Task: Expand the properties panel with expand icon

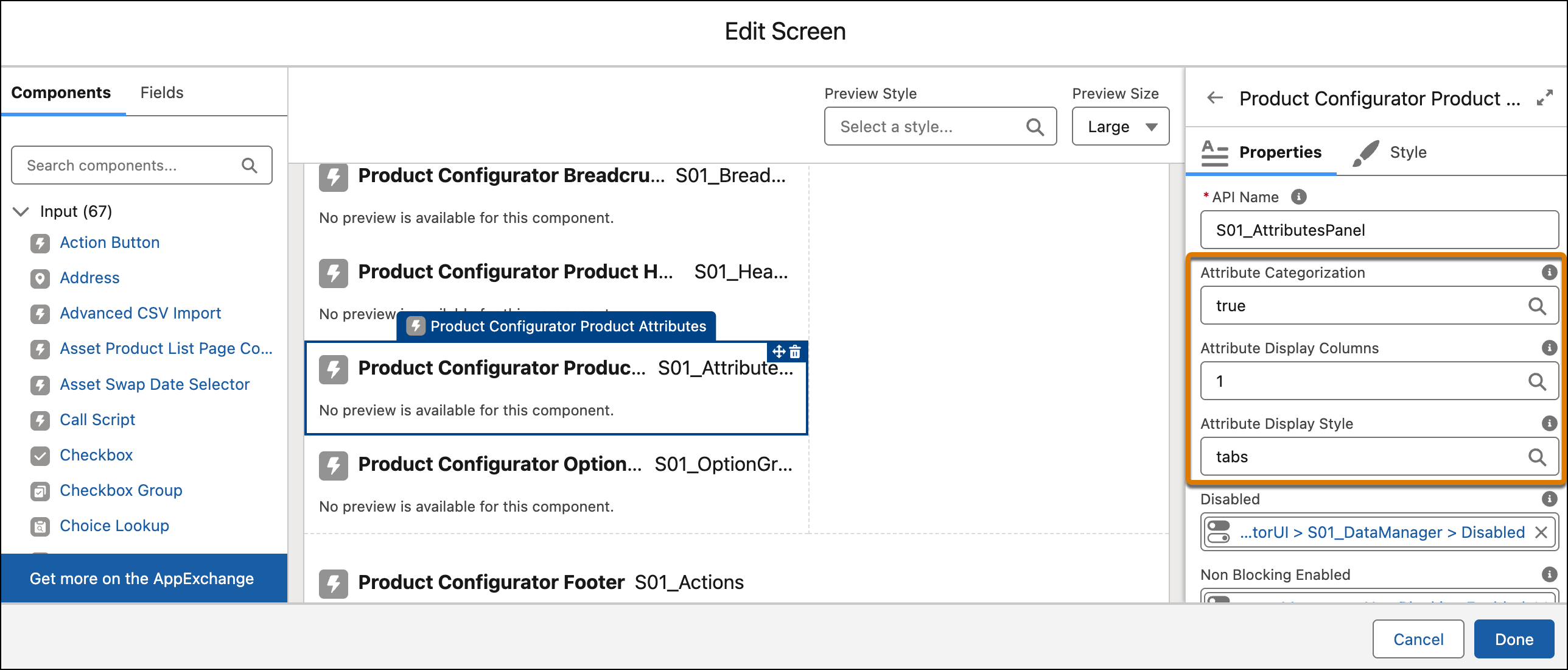Action: 1545,98
